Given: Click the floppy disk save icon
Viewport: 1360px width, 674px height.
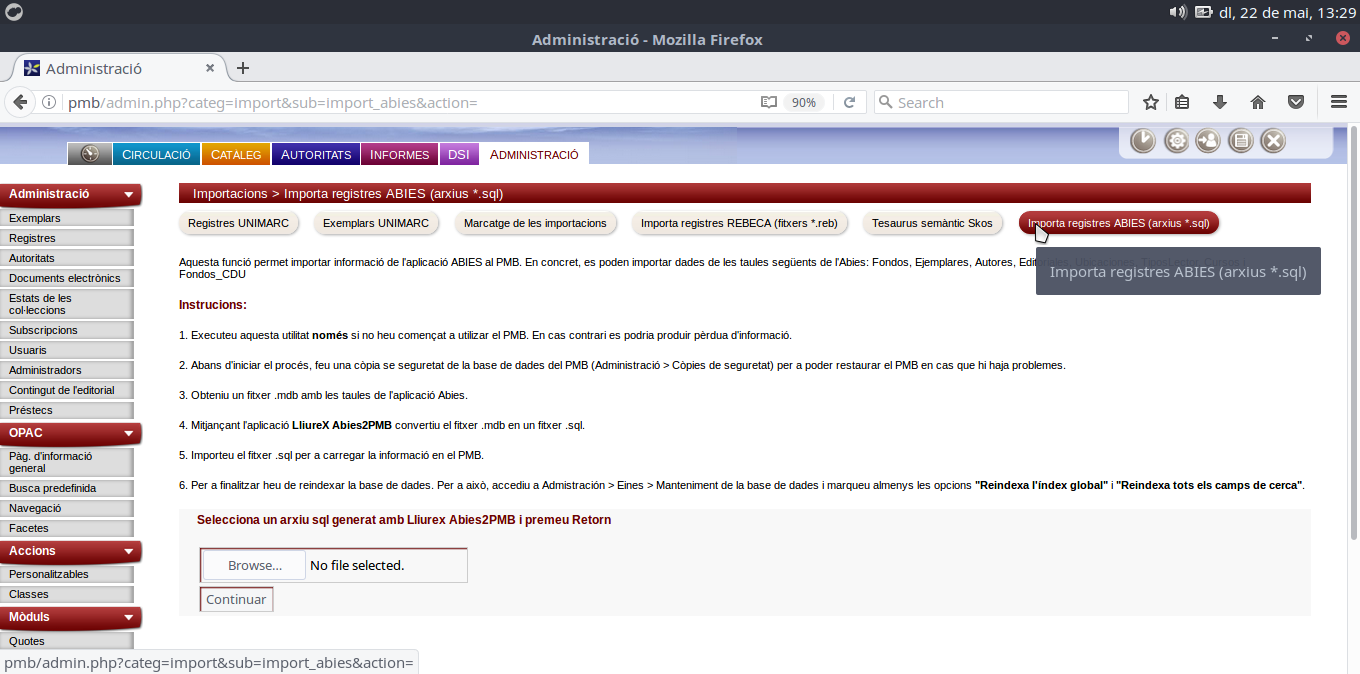Looking at the screenshot, I should click(1240, 141).
